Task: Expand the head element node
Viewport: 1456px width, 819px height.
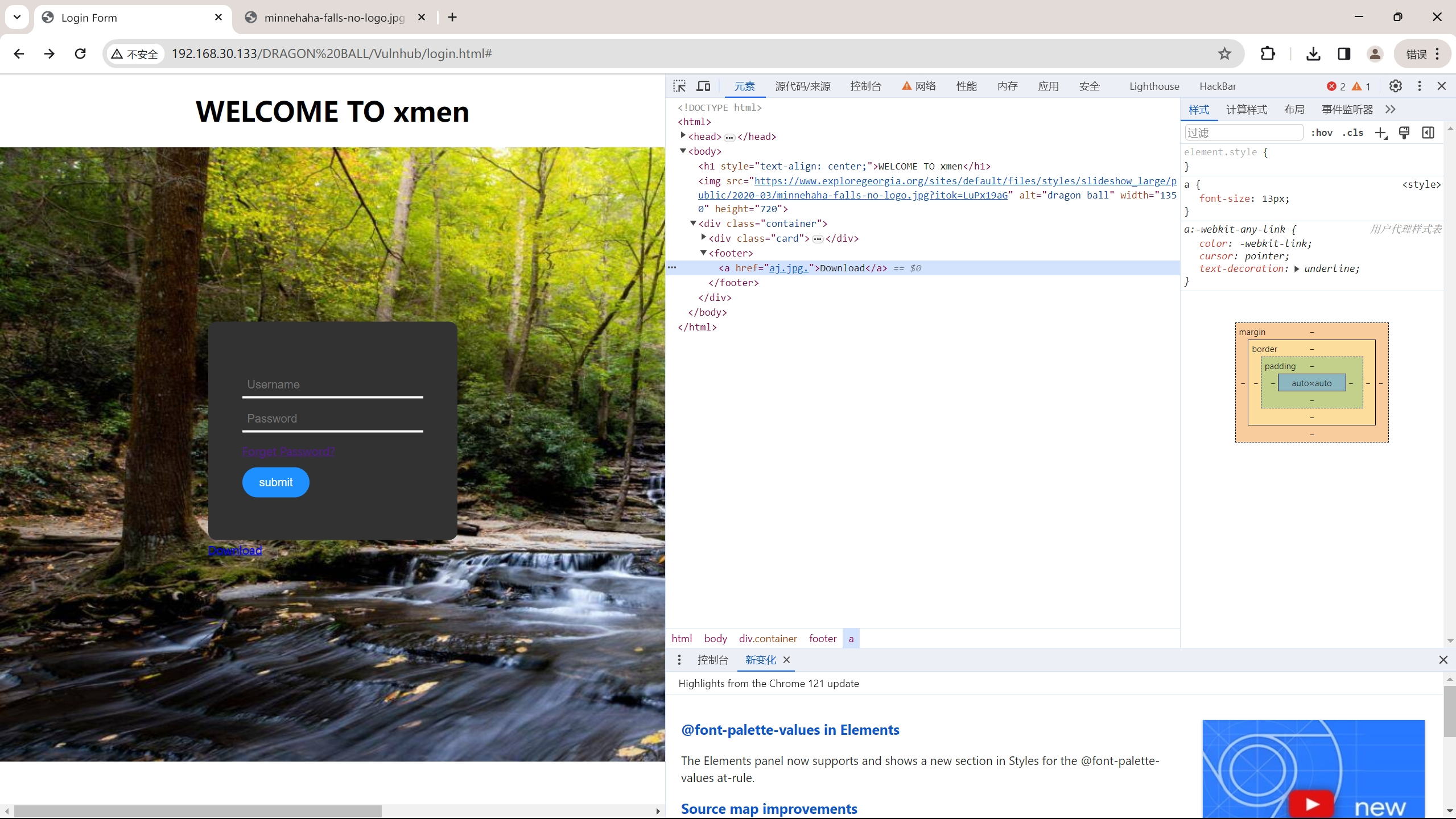Action: (683, 136)
